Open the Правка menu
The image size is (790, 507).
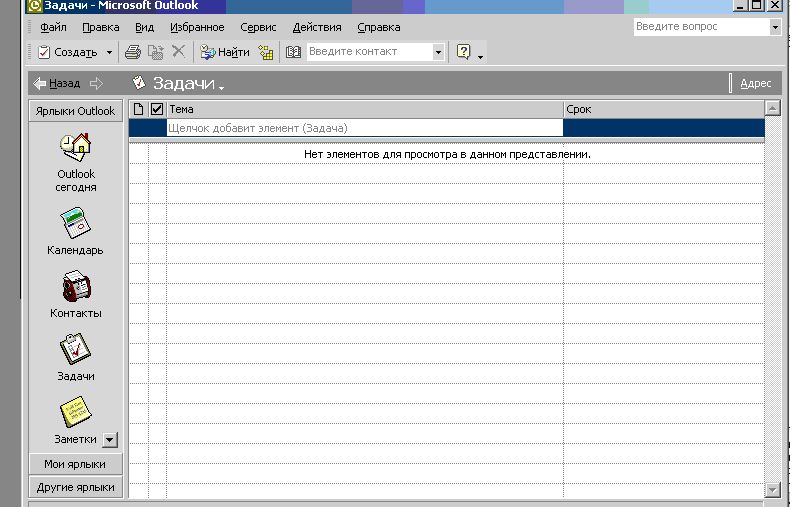[x=101, y=27]
